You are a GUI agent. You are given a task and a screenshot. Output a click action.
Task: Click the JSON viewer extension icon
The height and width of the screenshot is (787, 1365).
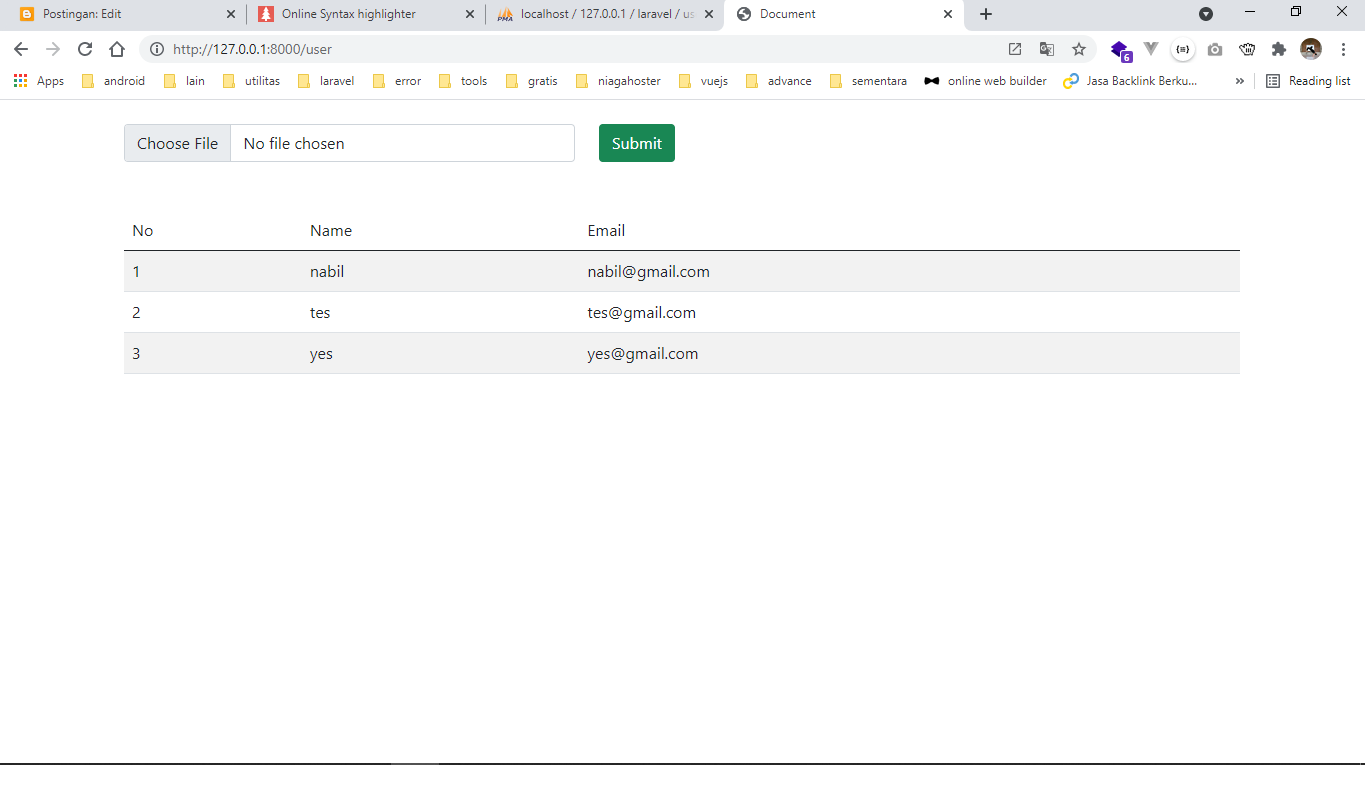point(1183,48)
